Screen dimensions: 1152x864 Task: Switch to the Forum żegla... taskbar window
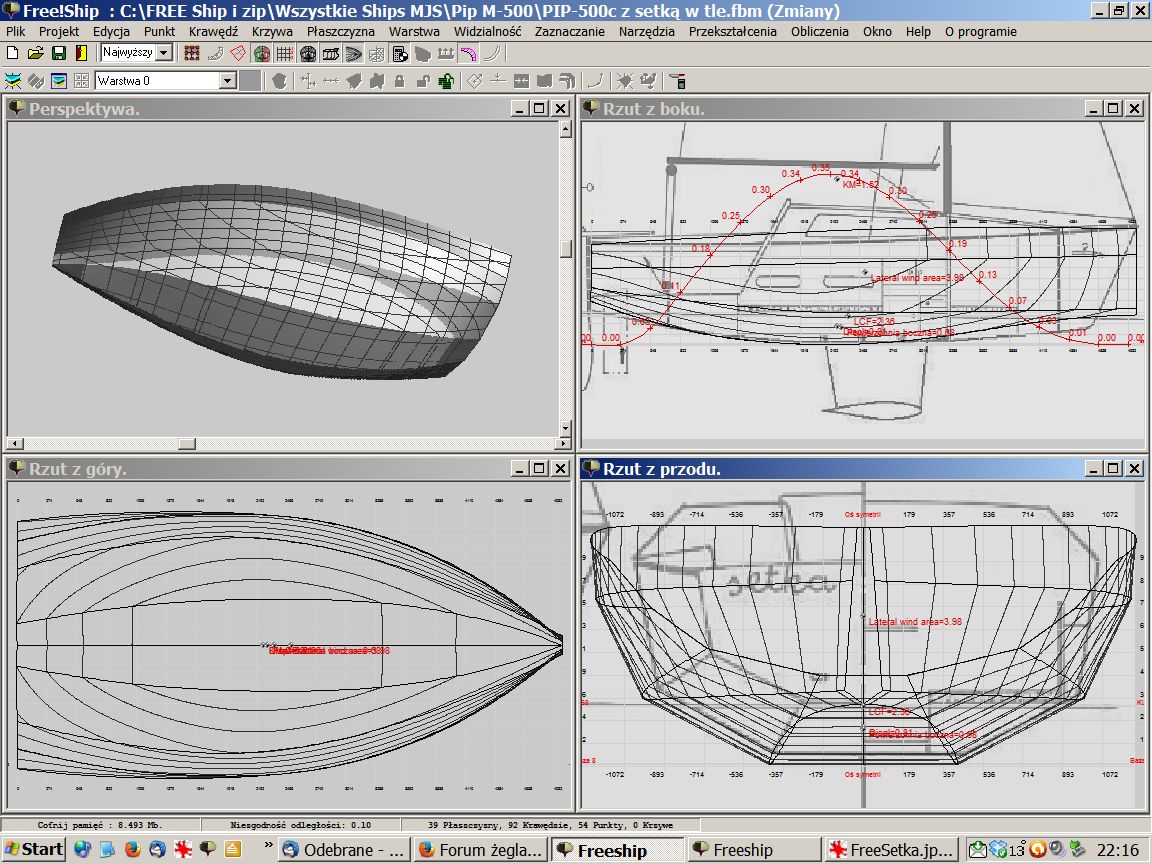click(480, 850)
